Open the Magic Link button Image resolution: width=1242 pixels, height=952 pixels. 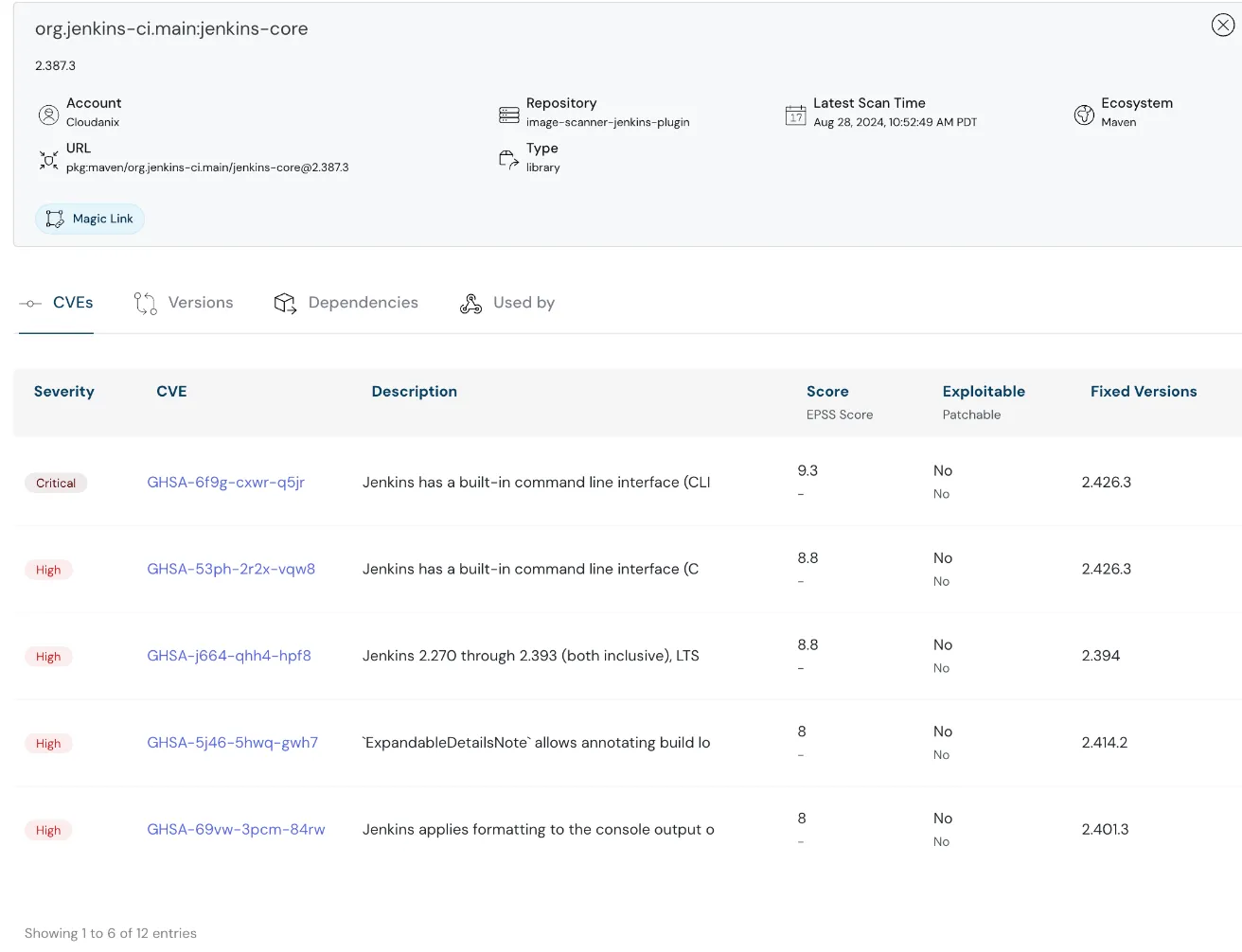pyautogui.click(x=90, y=219)
